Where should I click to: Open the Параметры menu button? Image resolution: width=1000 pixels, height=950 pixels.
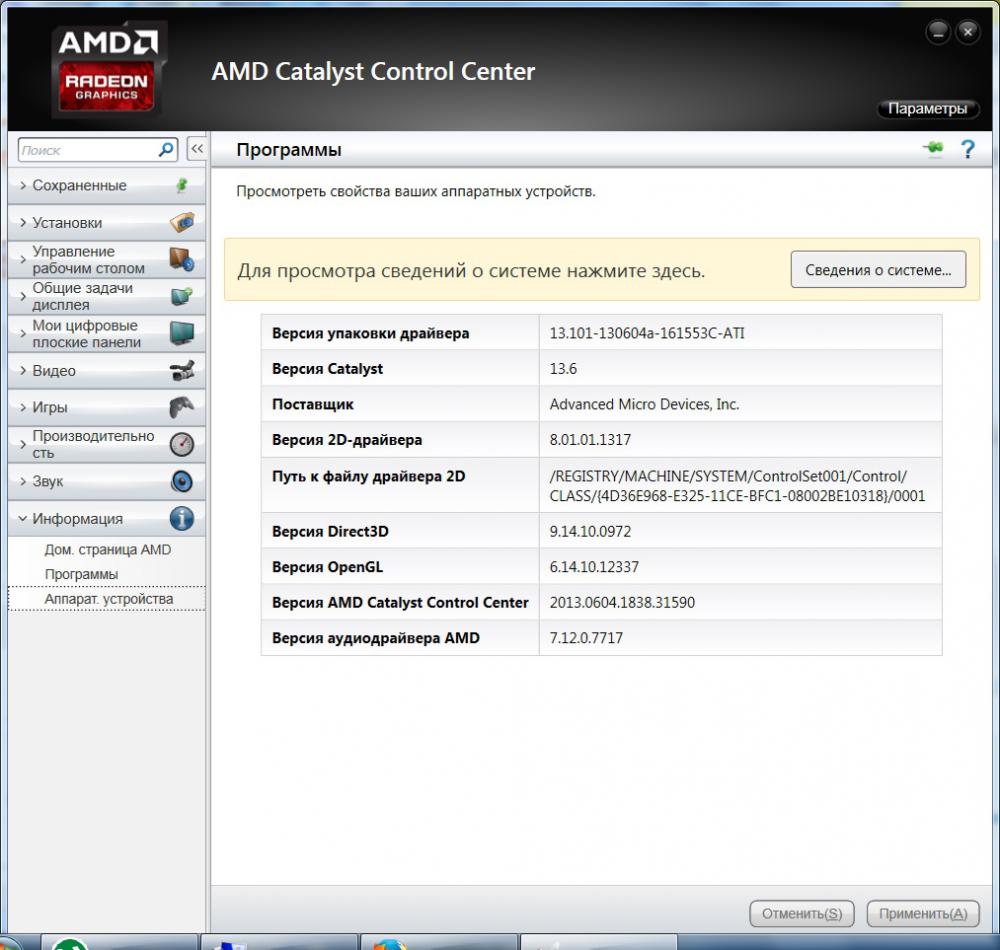coord(927,109)
